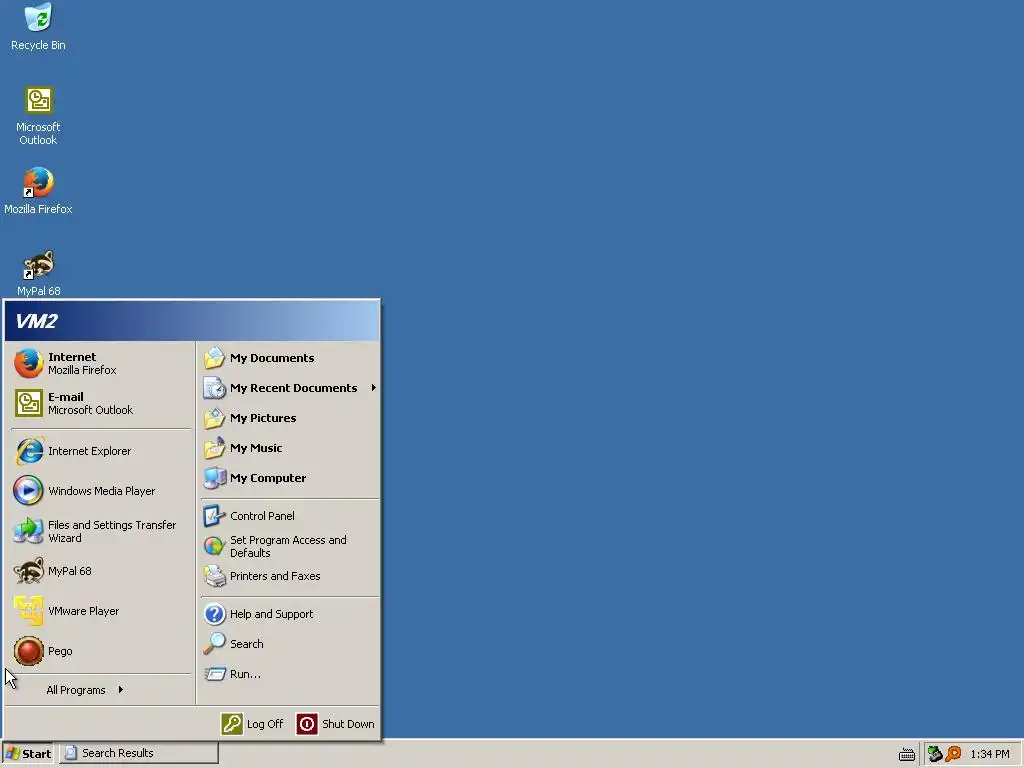Click Printers and Faxes icon
The image size is (1024, 768).
(214, 576)
